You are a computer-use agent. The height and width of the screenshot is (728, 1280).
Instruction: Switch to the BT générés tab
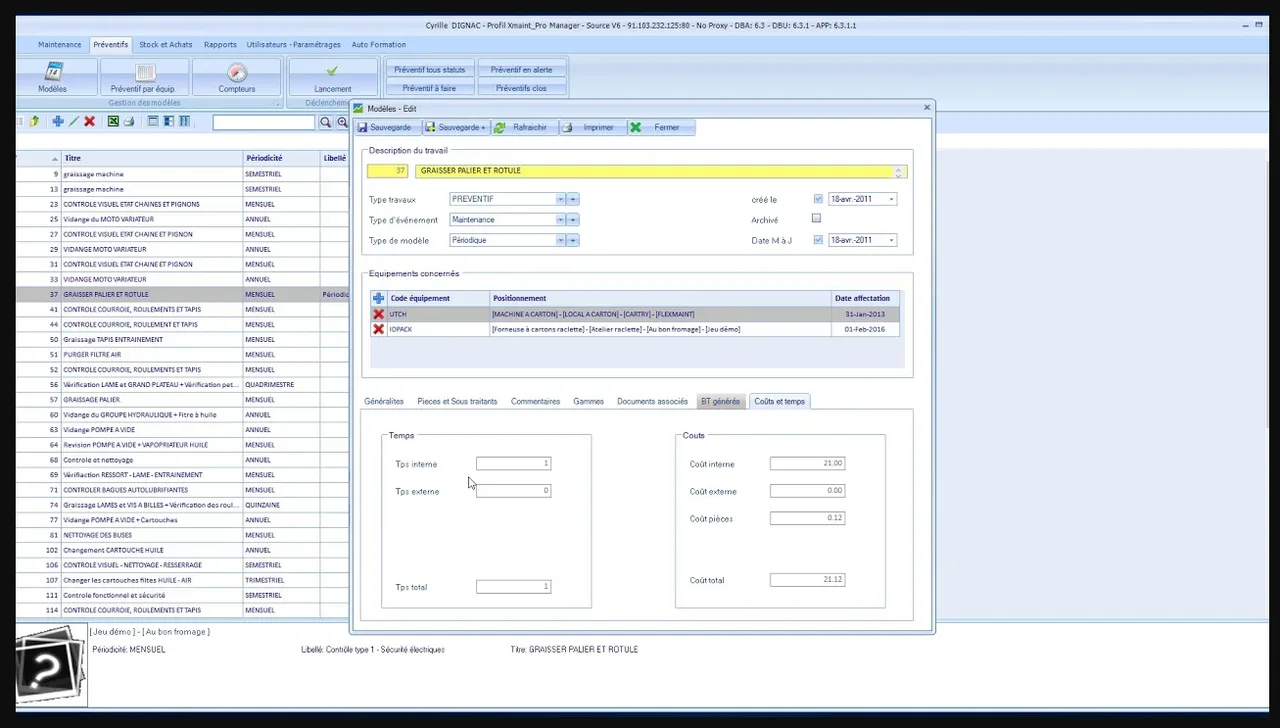pyautogui.click(x=720, y=401)
